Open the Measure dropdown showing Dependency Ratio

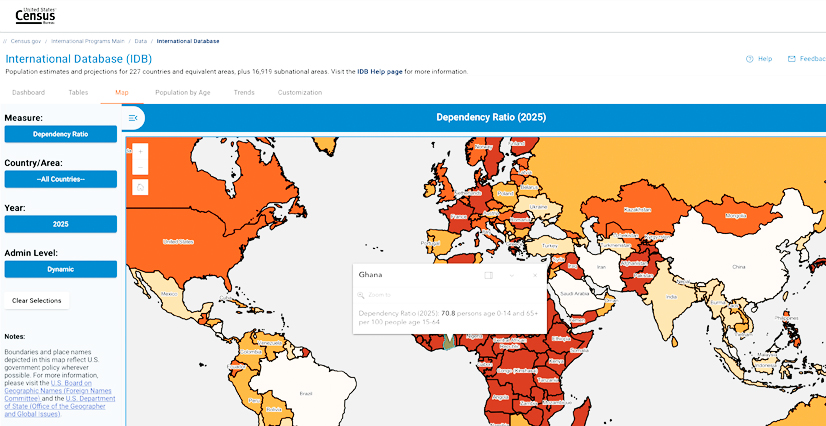click(61, 134)
